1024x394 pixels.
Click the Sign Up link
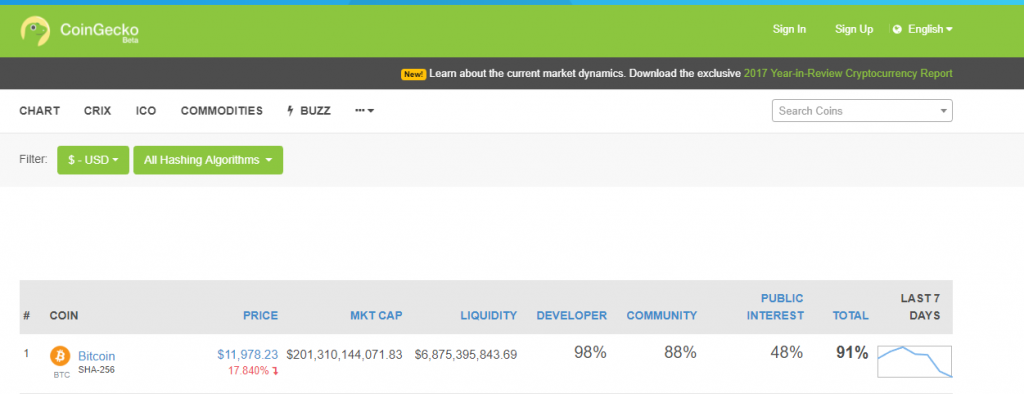click(x=854, y=29)
